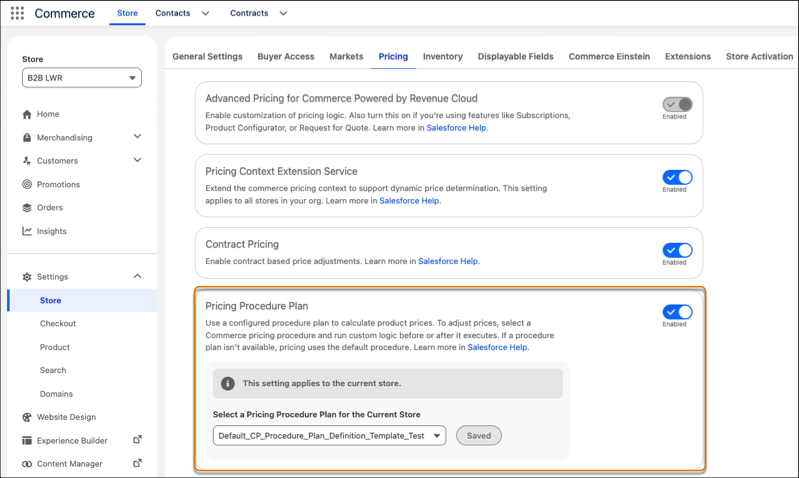Click the Saved button
This screenshot has width=799, height=478.
pos(479,436)
